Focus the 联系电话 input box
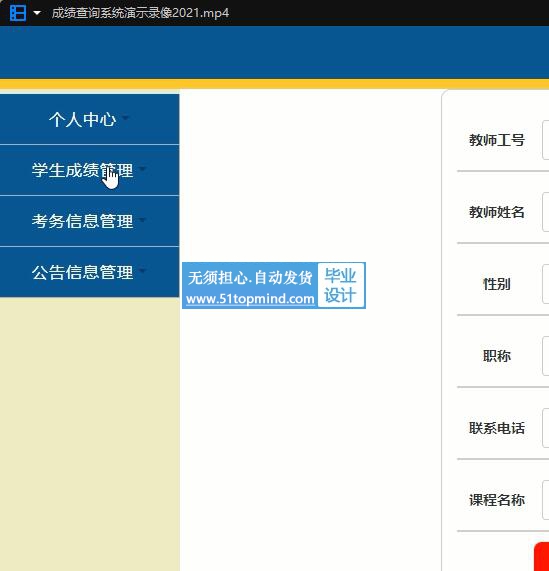The height and width of the screenshot is (571, 549). (x=545, y=428)
